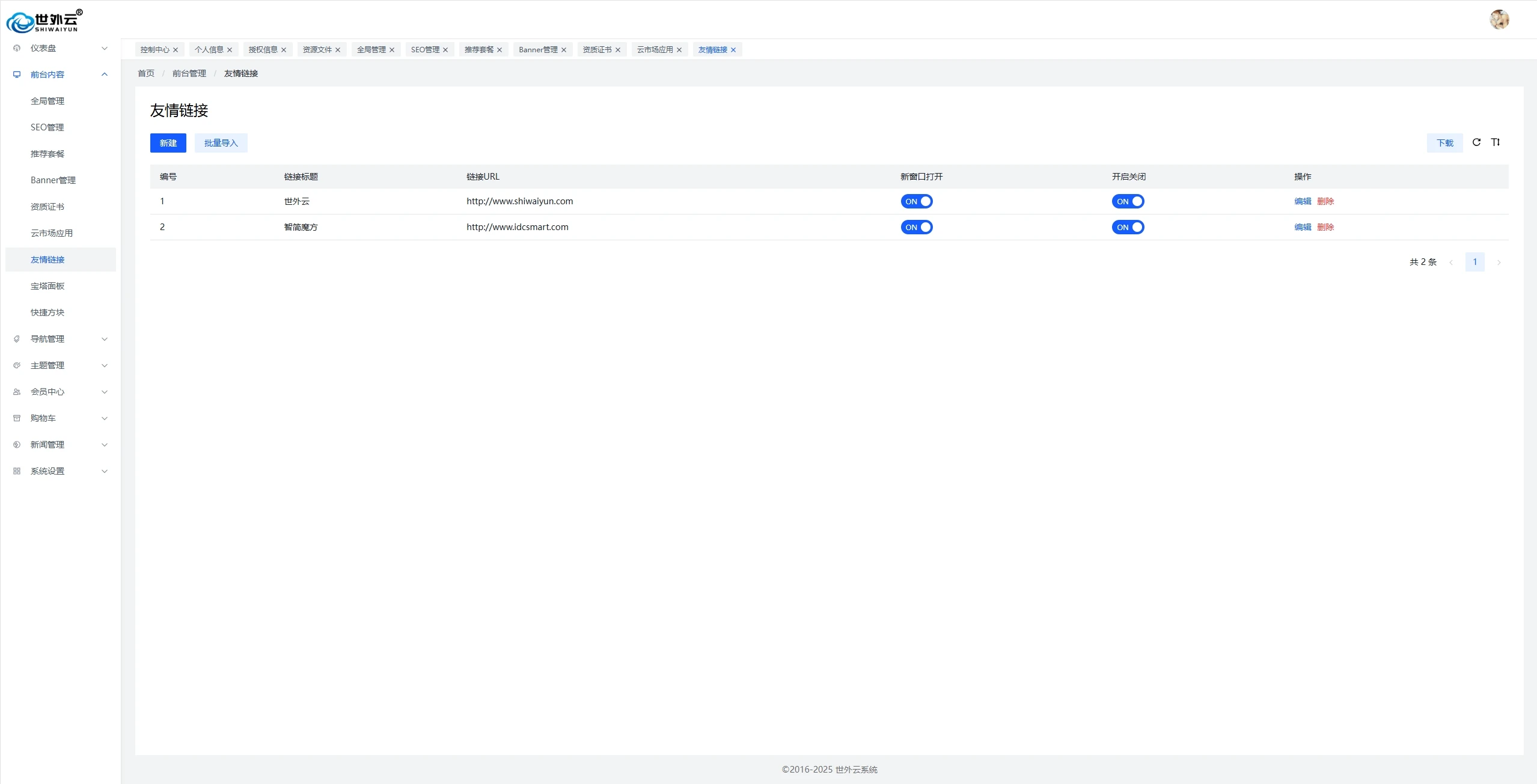Screen dimensions: 1537x784
Task: Click the table density icon at top right
Action: 1496,142
